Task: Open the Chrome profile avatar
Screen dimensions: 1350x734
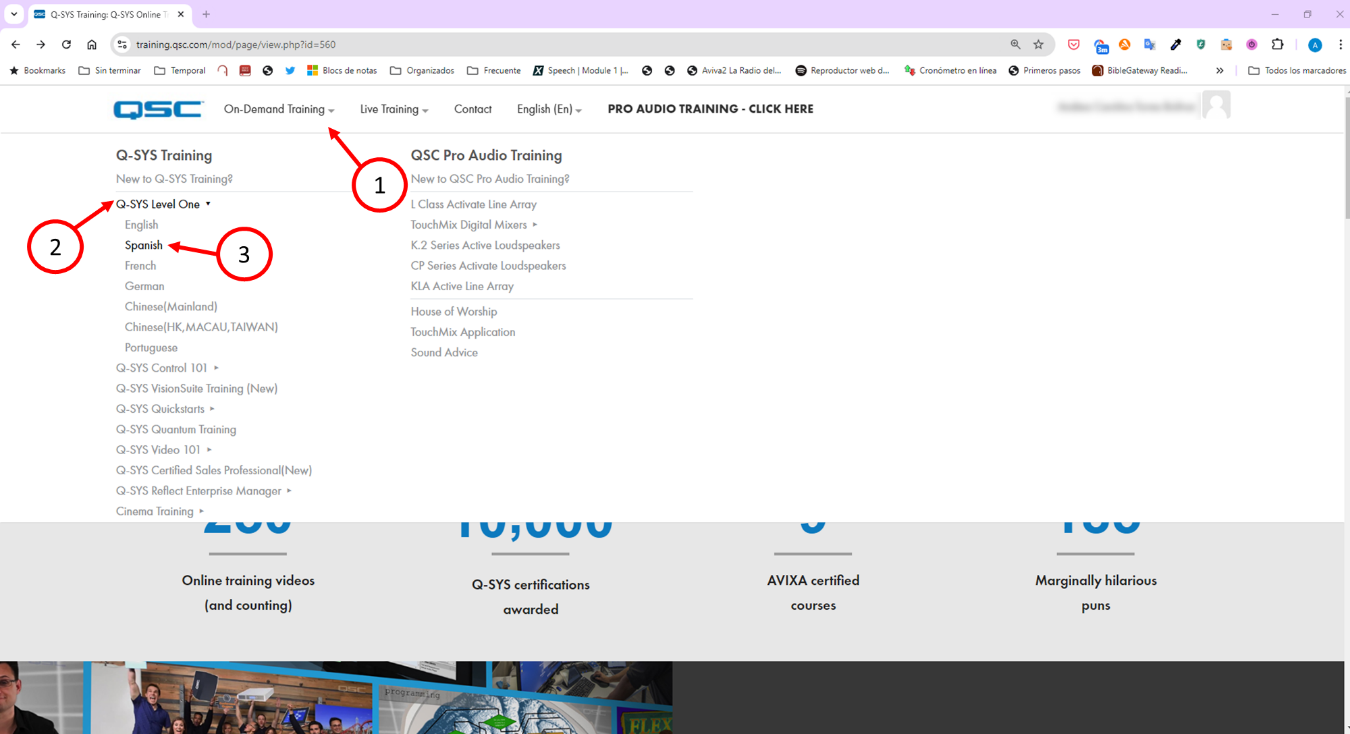Action: [1315, 45]
